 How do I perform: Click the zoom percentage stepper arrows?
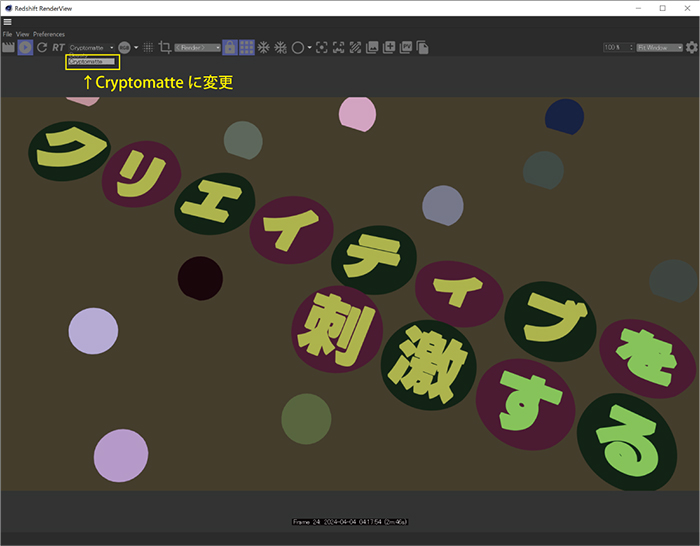click(x=631, y=47)
